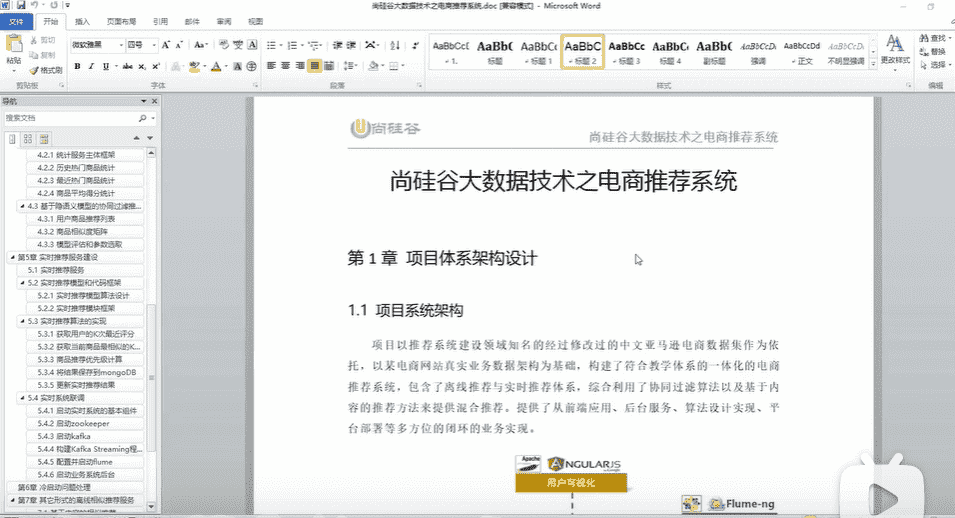
Task: Click the Grow Font icon
Action: click(166, 45)
